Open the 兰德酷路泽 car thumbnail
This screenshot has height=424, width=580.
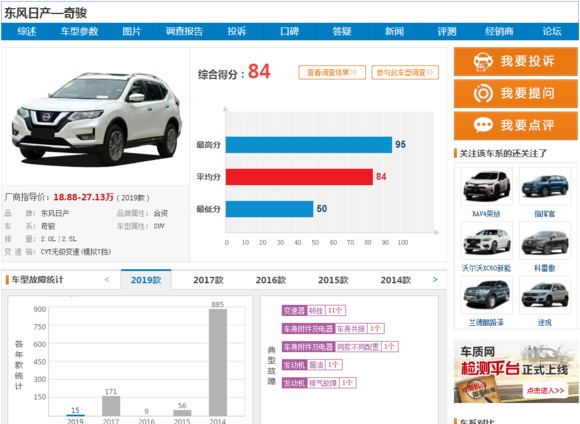pyautogui.click(x=486, y=295)
